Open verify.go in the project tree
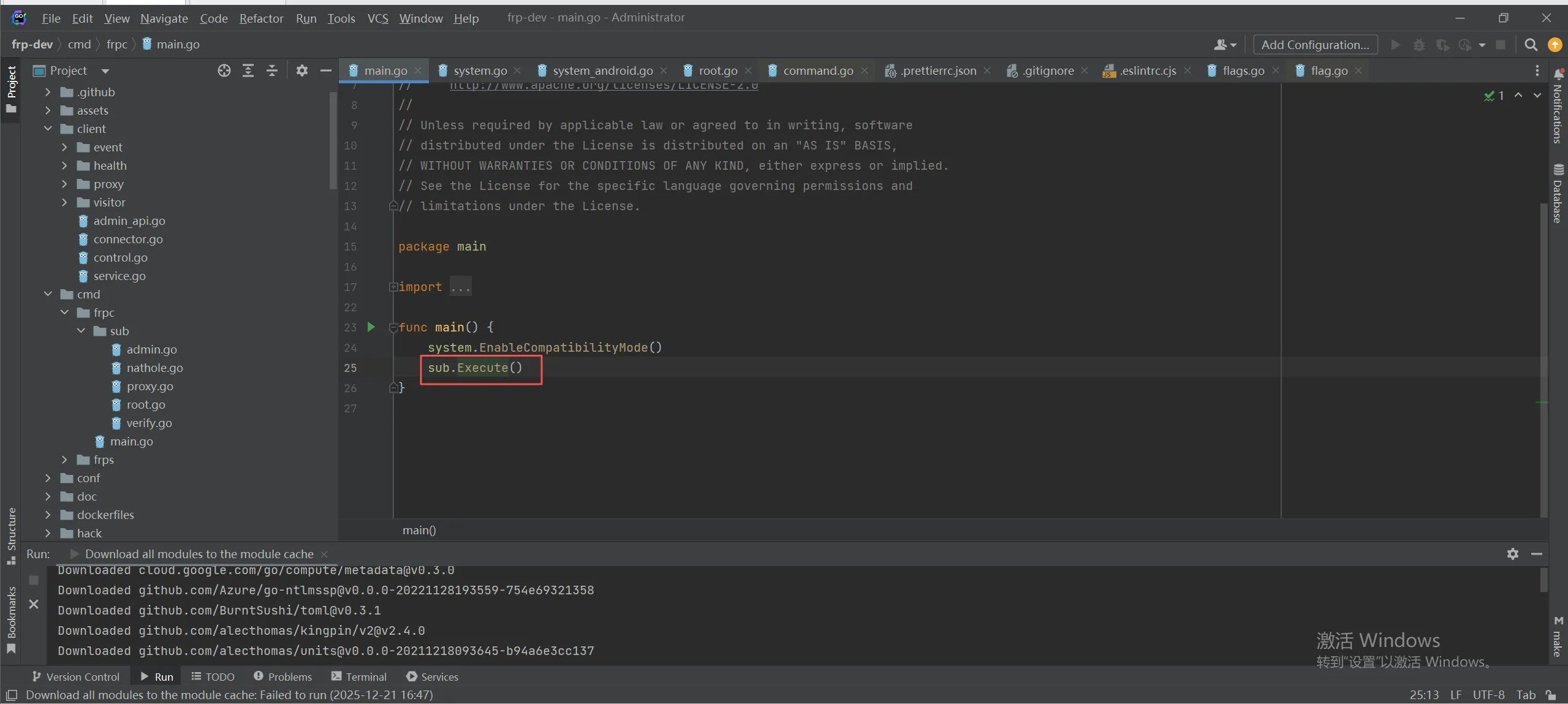The height and width of the screenshot is (704, 1568). [x=149, y=423]
